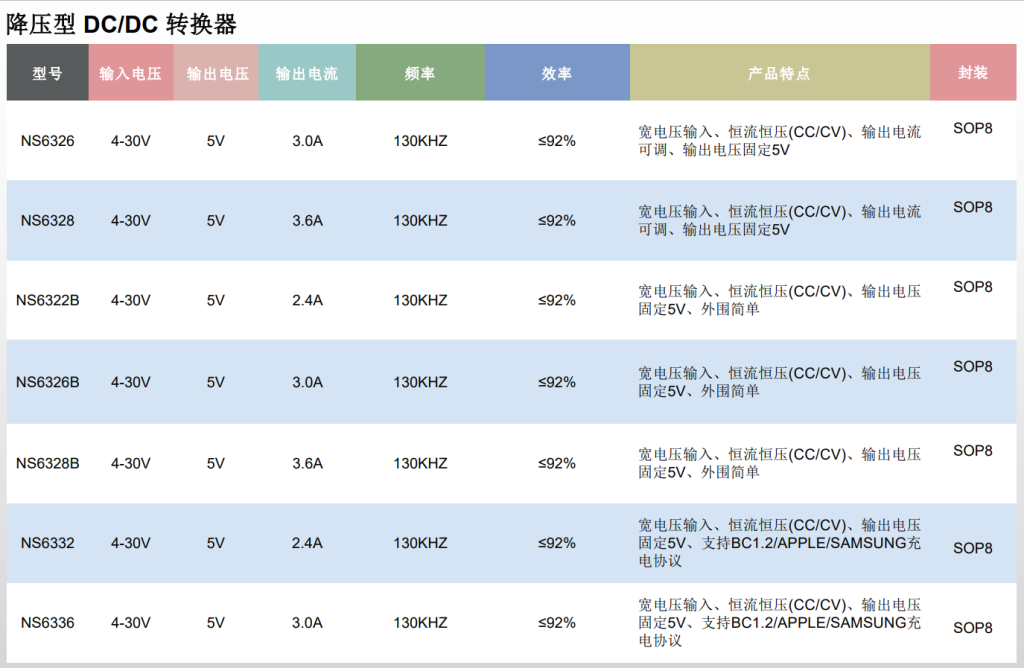Click ≤92% efficiency in NS6322B row

(557, 300)
